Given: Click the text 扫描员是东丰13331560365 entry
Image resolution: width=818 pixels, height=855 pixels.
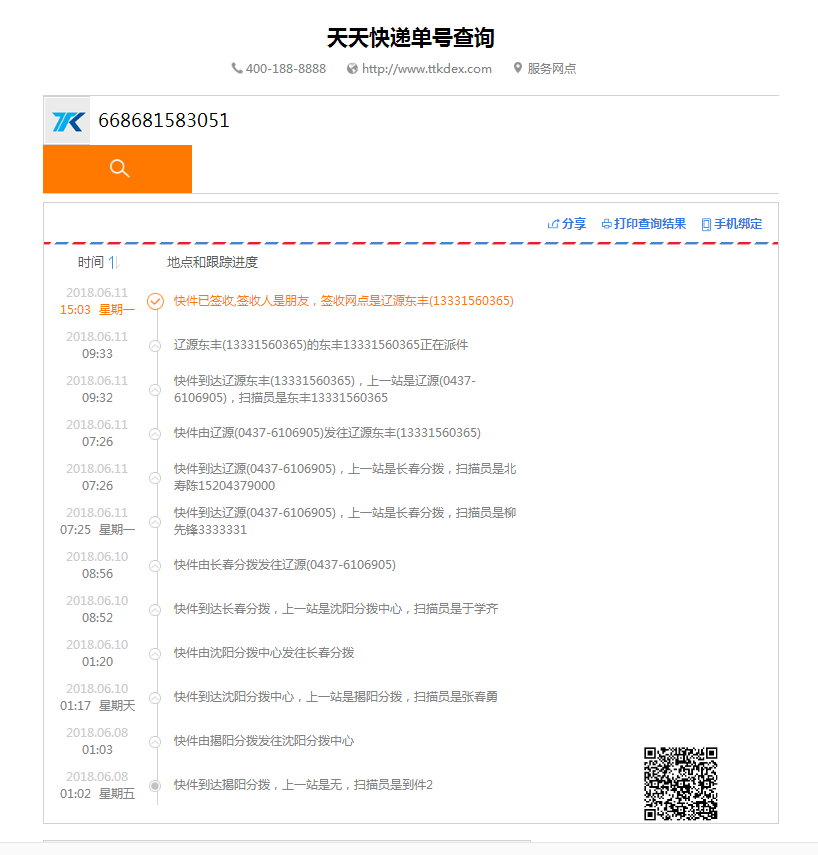Looking at the screenshot, I should click(325, 389).
